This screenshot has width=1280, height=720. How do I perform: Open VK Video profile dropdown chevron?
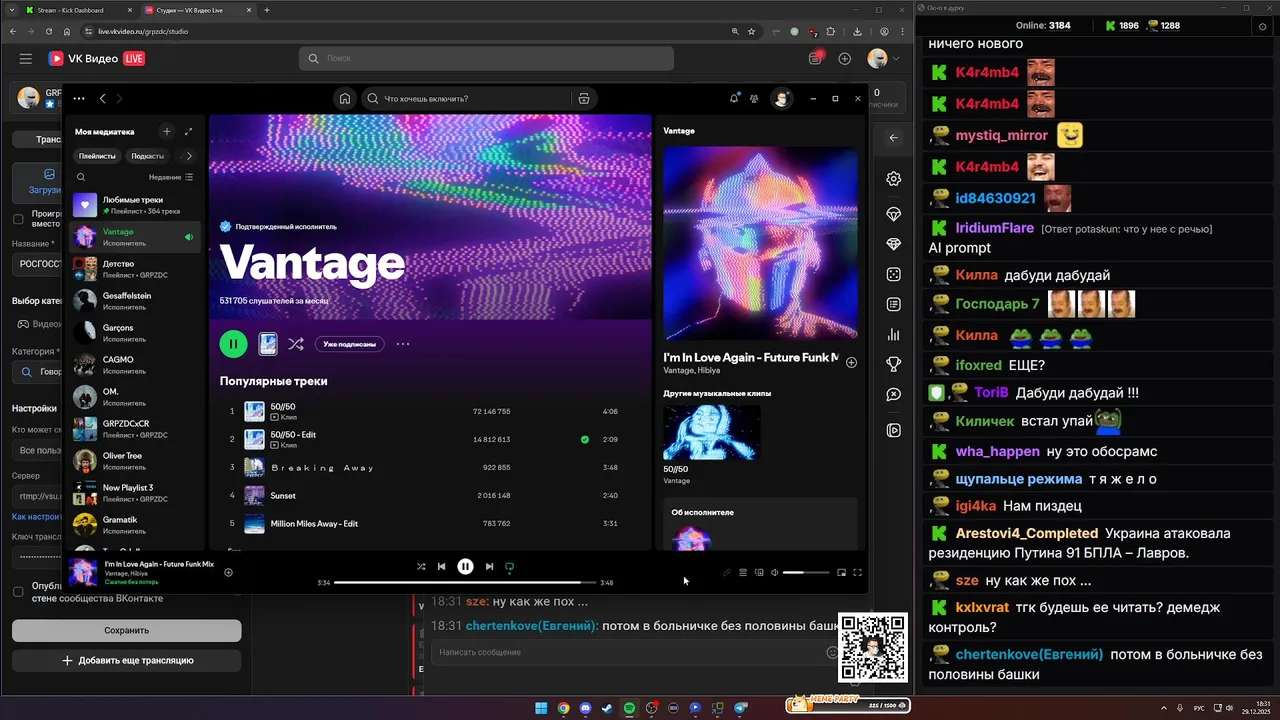(897, 59)
